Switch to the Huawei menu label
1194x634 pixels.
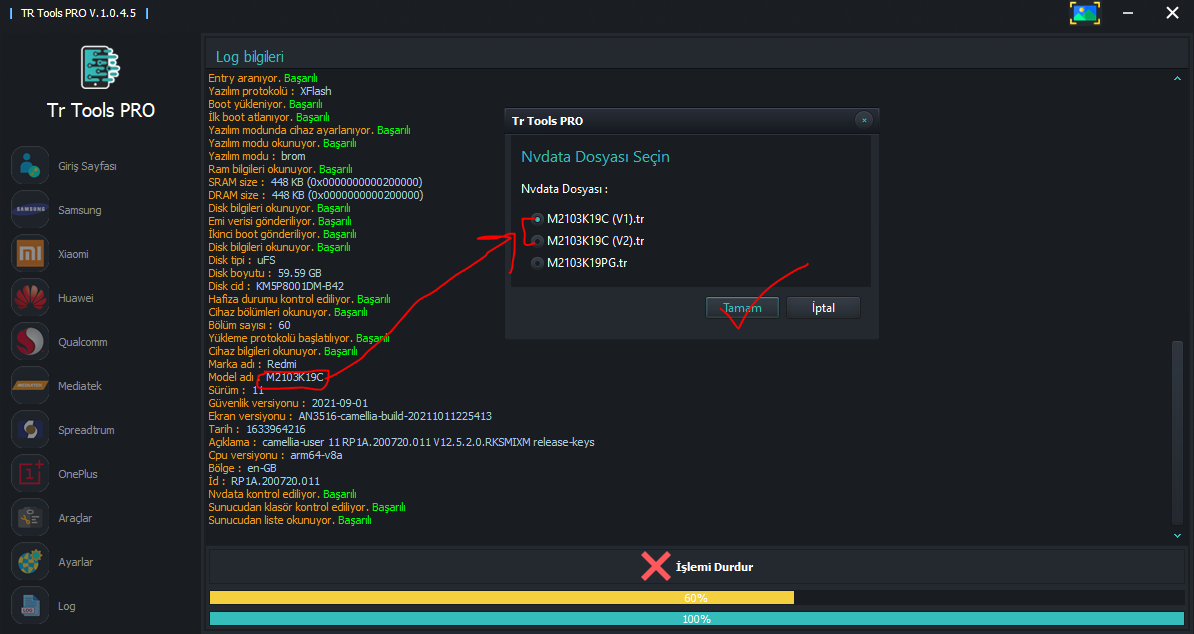pos(76,298)
